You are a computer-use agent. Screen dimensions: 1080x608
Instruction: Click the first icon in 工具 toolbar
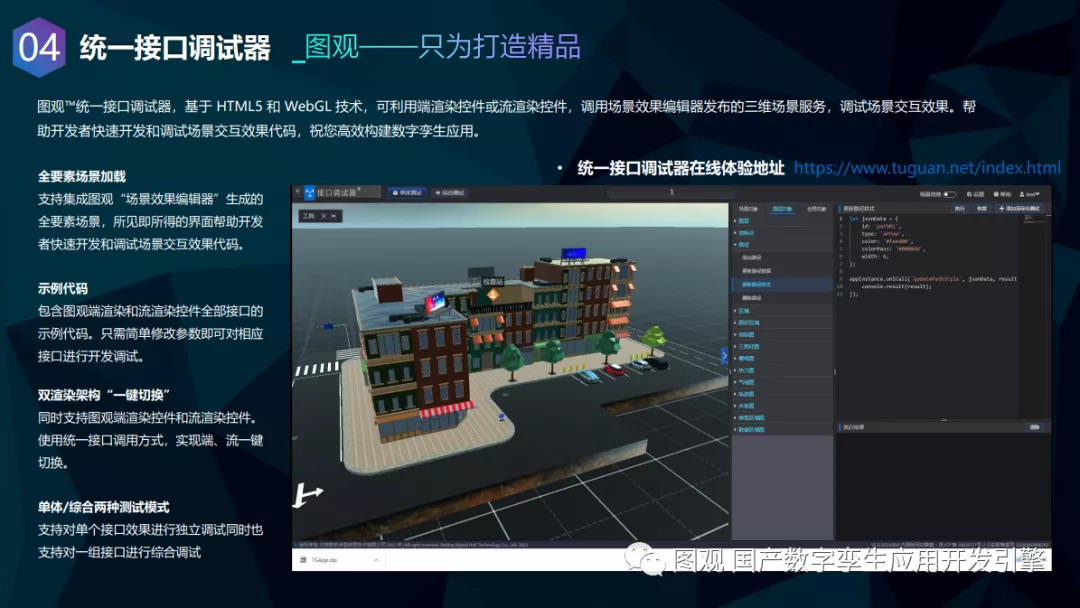[x=324, y=216]
